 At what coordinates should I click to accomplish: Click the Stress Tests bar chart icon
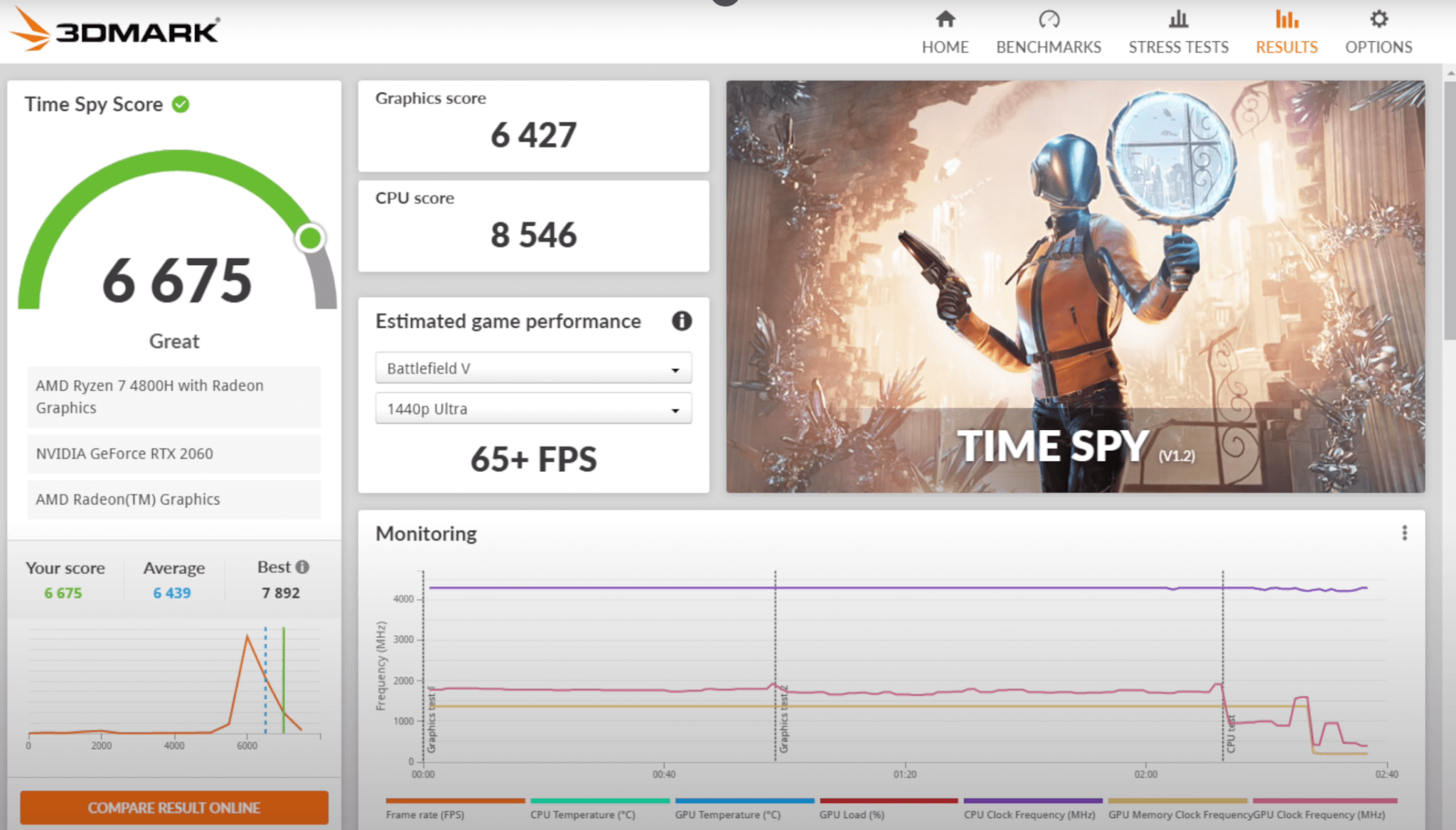pyautogui.click(x=1178, y=19)
